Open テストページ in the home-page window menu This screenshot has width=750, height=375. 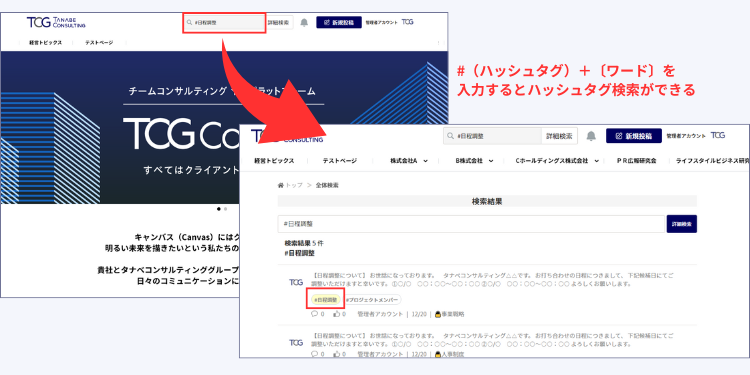[99, 43]
